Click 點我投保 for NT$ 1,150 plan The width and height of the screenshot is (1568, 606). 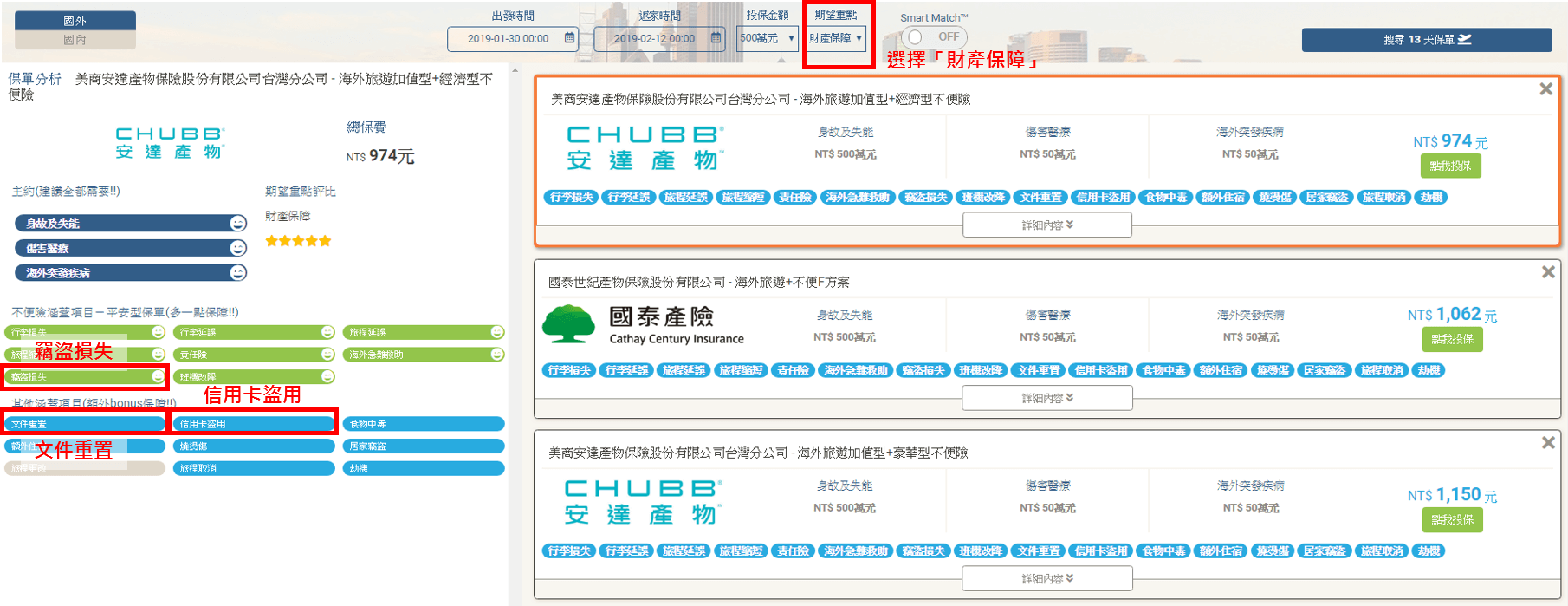(1452, 519)
